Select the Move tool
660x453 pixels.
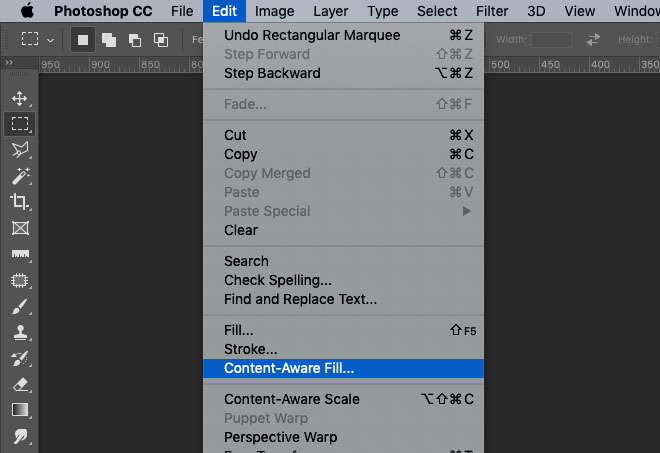(19, 99)
